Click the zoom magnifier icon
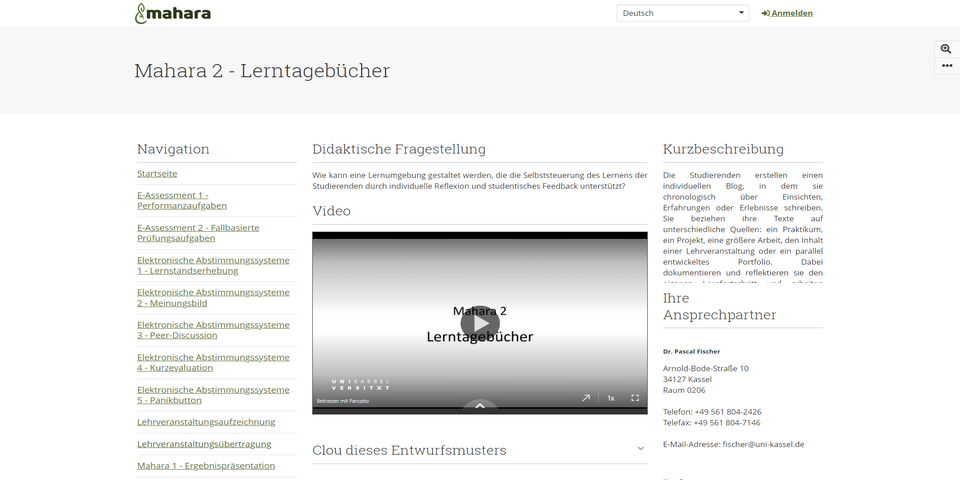The height and width of the screenshot is (480, 960). coord(947,49)
